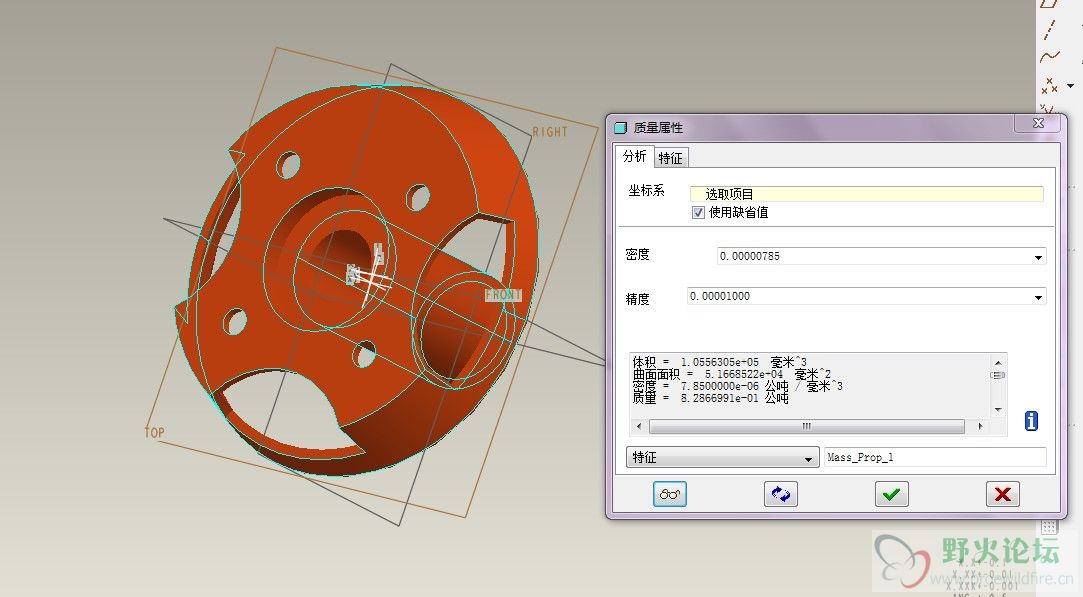Click the blue info icon
Viewport: 1083px width, 597px height.
click(x=1031, y=422)
